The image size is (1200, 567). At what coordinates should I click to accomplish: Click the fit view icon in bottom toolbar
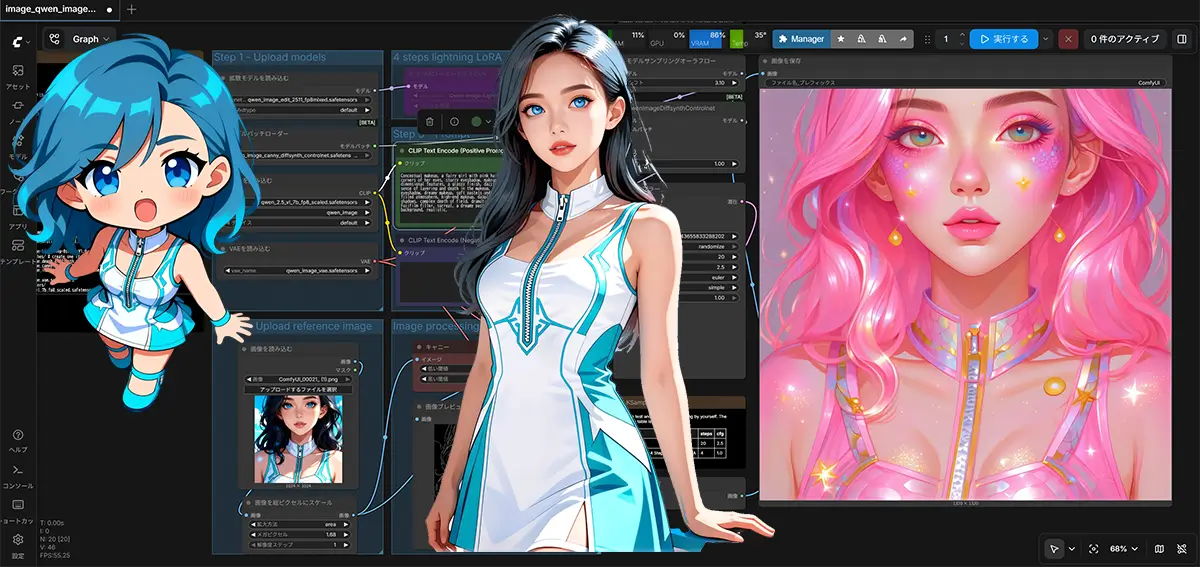tap(1094, 548)
